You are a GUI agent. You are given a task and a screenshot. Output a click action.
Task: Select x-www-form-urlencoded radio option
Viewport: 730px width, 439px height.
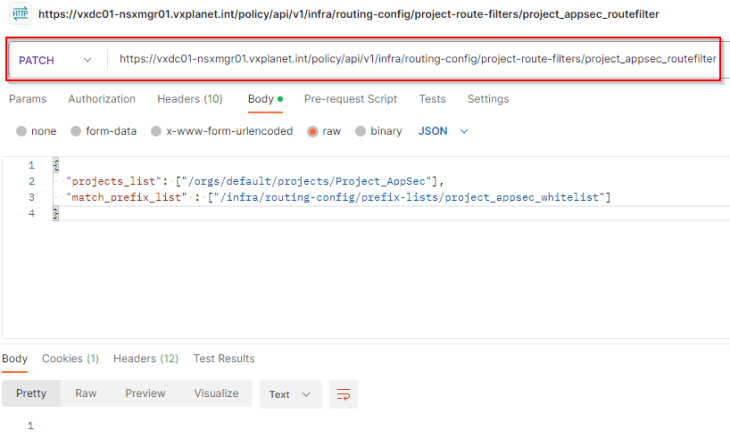(156, 131)
